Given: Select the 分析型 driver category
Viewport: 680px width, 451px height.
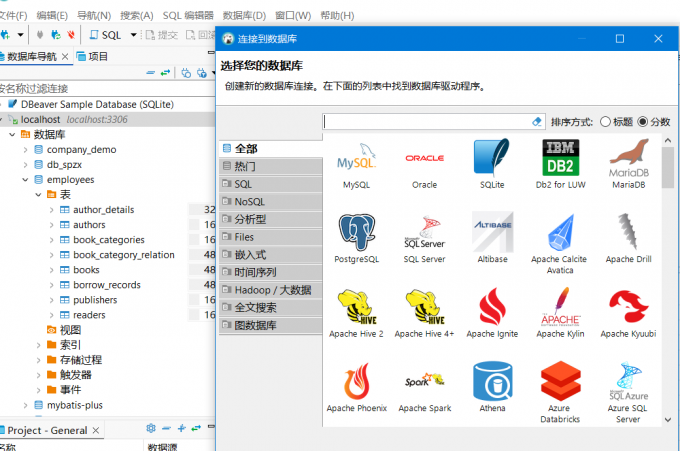Looking at the screenshot, I should [271, 219].
